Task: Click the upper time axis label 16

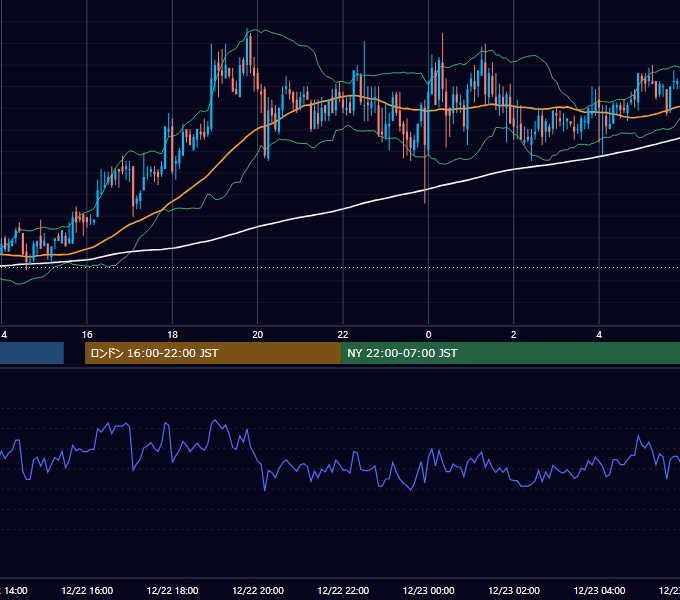Action: click(87, 335)
